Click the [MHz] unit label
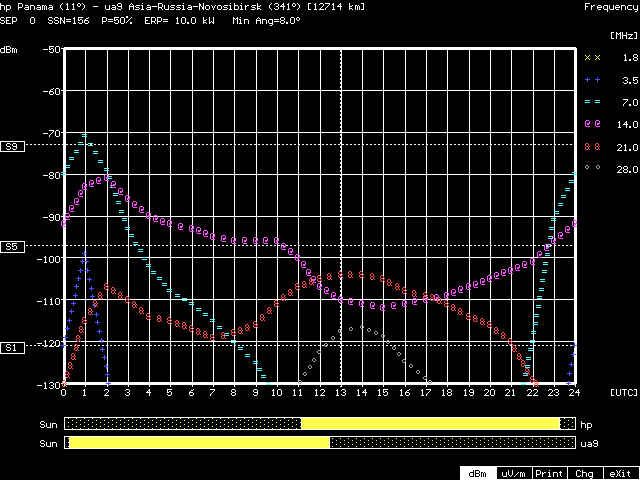Image resolution: width=640 pixels, height=480 pixels. [x=624, y=35]
